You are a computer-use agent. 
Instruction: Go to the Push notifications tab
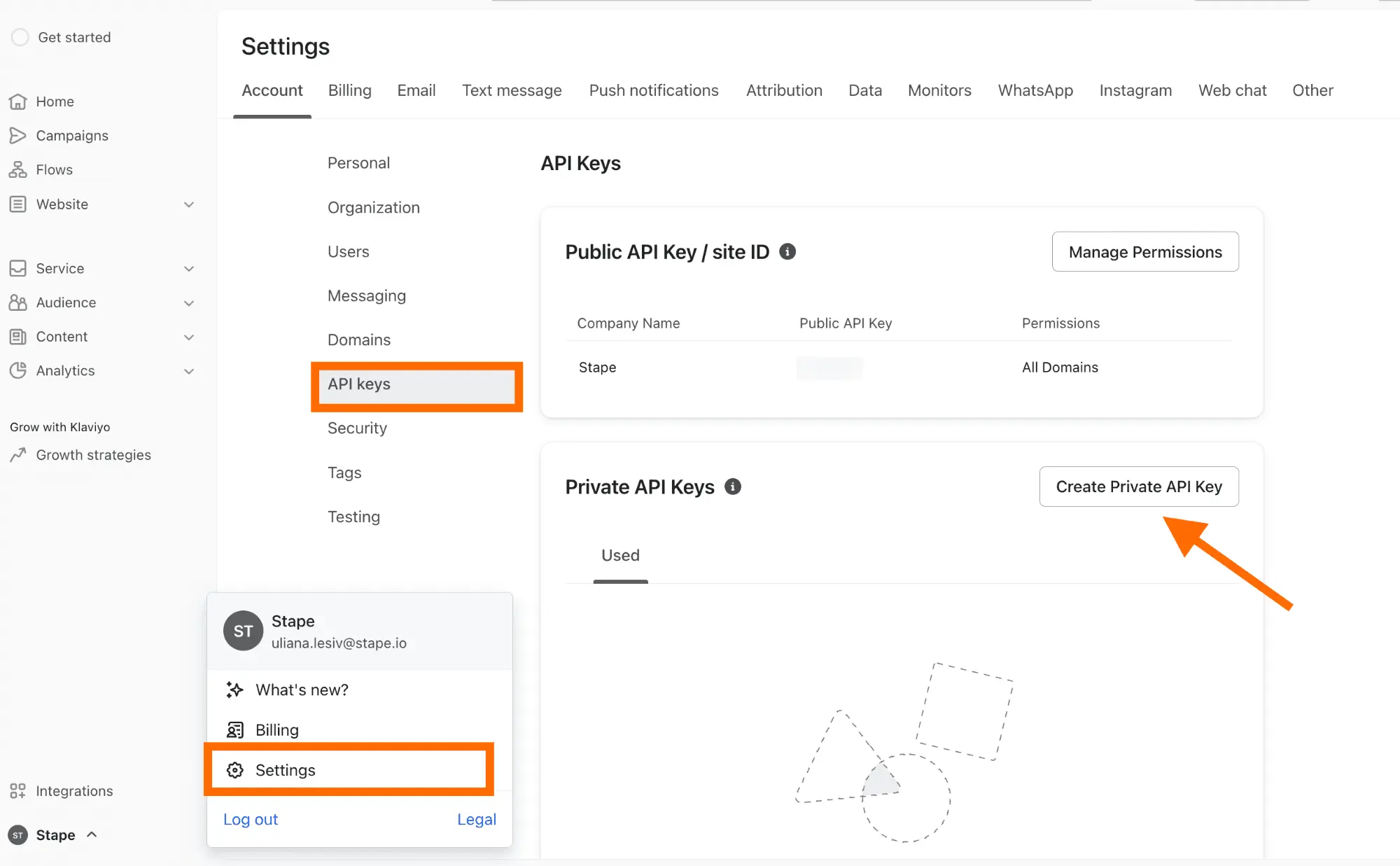pos(654,90)
